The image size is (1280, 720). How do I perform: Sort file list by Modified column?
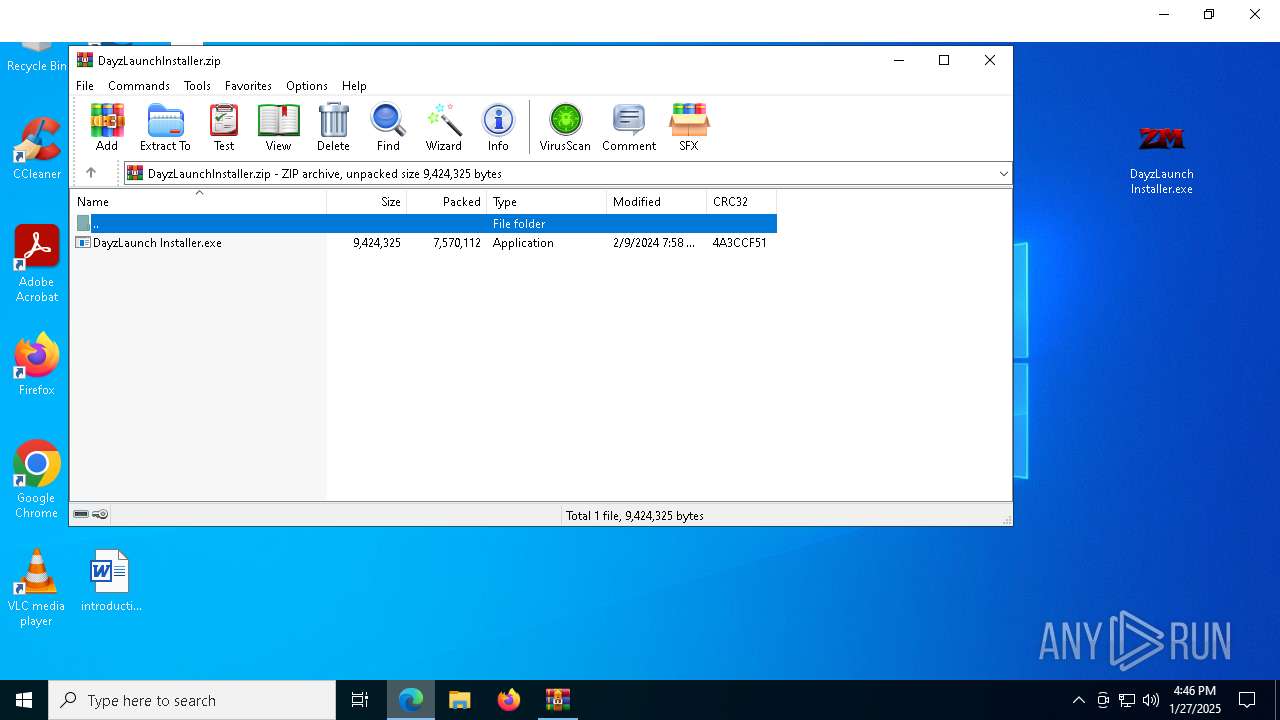pyautogui.click(x=657, y=202)
